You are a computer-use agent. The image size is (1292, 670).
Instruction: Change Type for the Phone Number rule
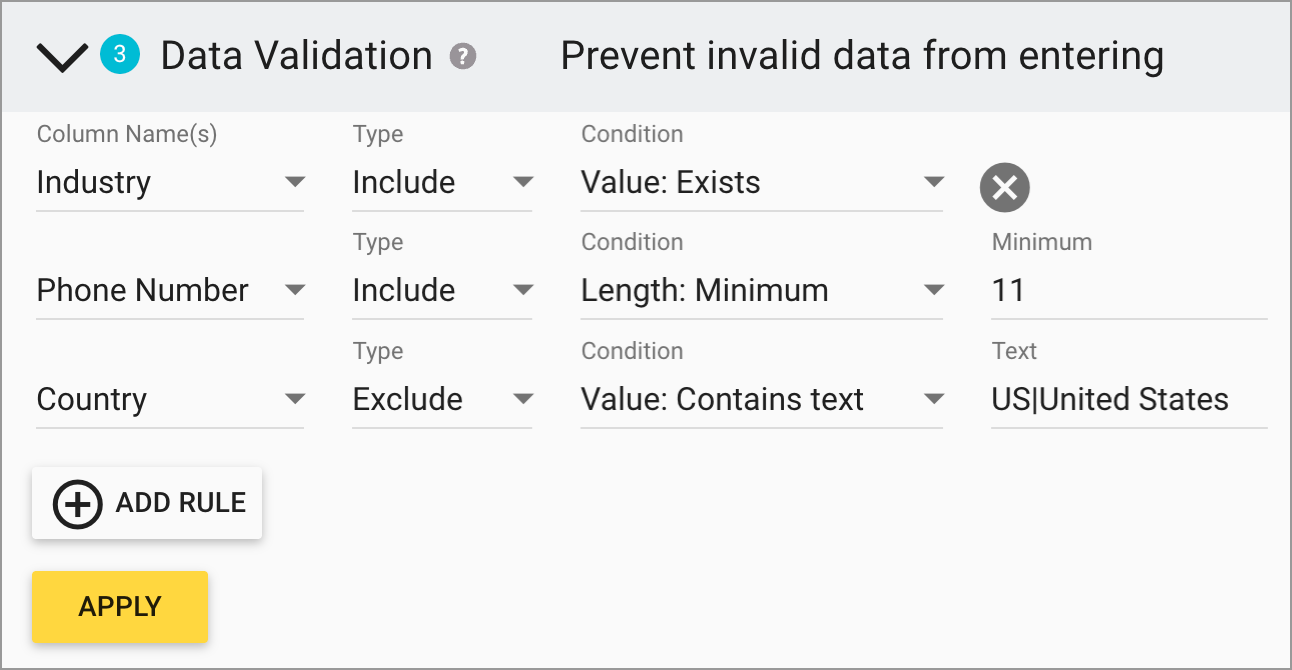(x=441, y=291)
